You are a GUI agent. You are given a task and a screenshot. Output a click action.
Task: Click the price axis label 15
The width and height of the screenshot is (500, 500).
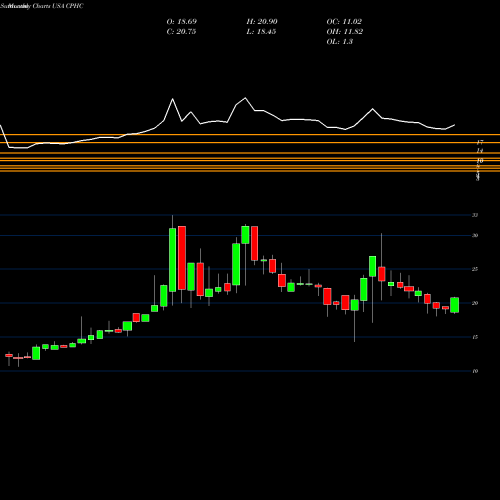(x=475, y=337)
